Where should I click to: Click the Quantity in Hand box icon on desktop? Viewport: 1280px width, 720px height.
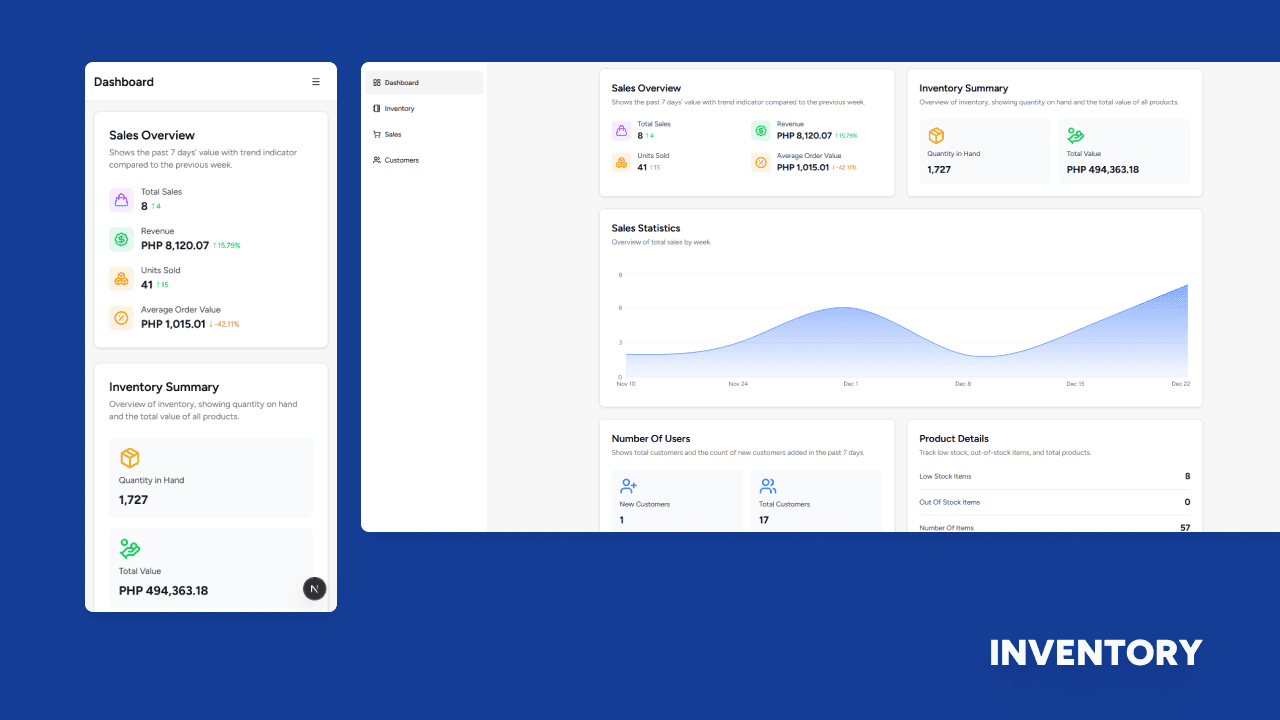click(936, 136)
